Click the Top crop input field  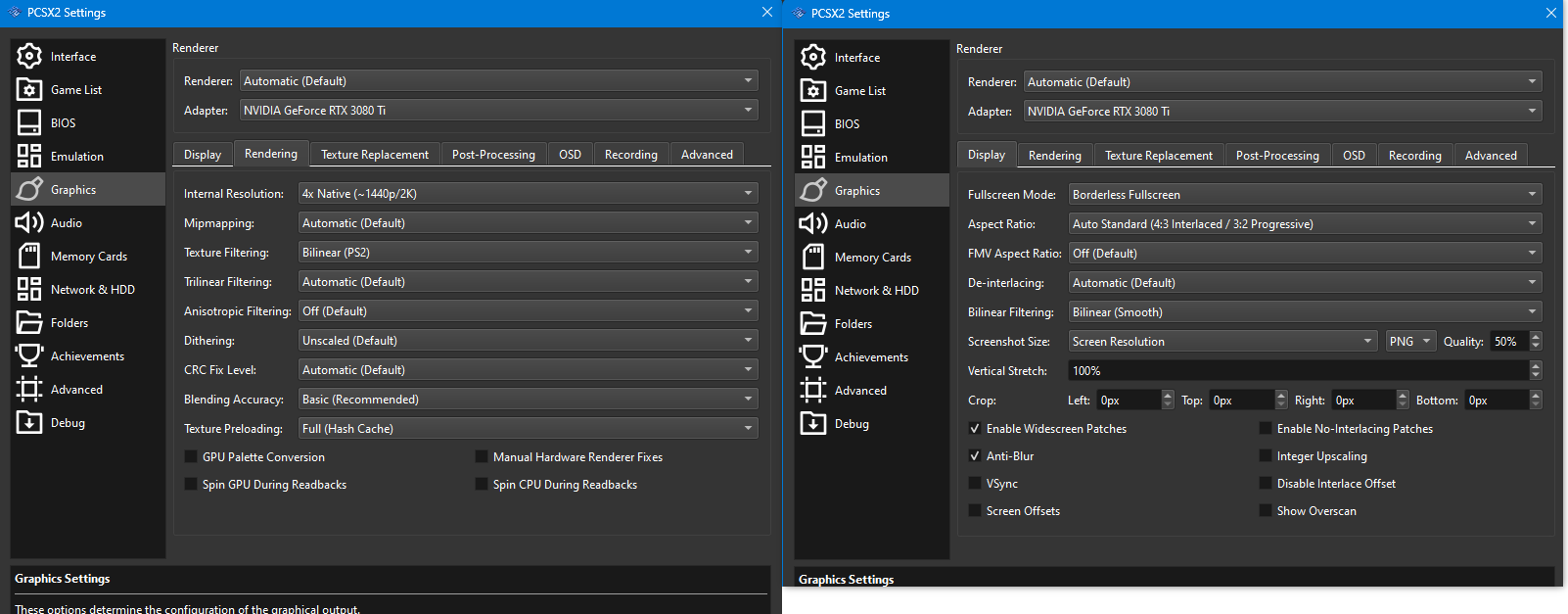[1242, 400]
